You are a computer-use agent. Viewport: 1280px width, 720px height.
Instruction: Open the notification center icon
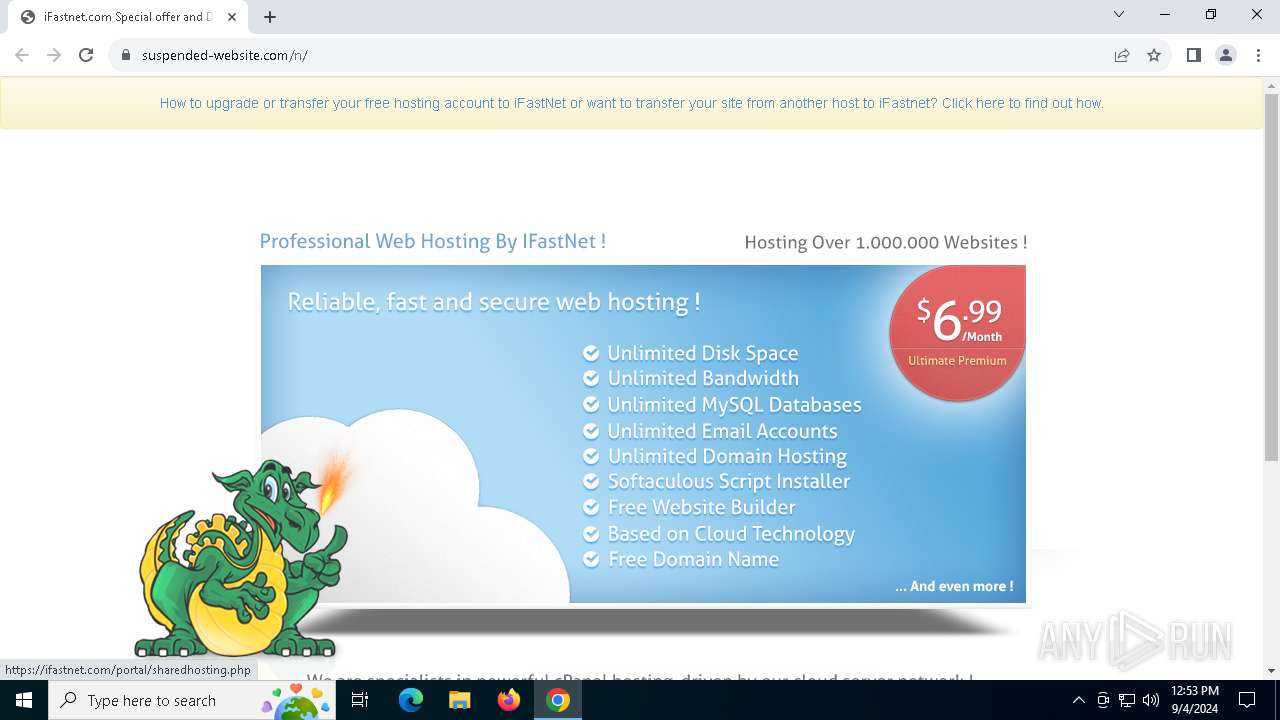[x=1247, y=700]
